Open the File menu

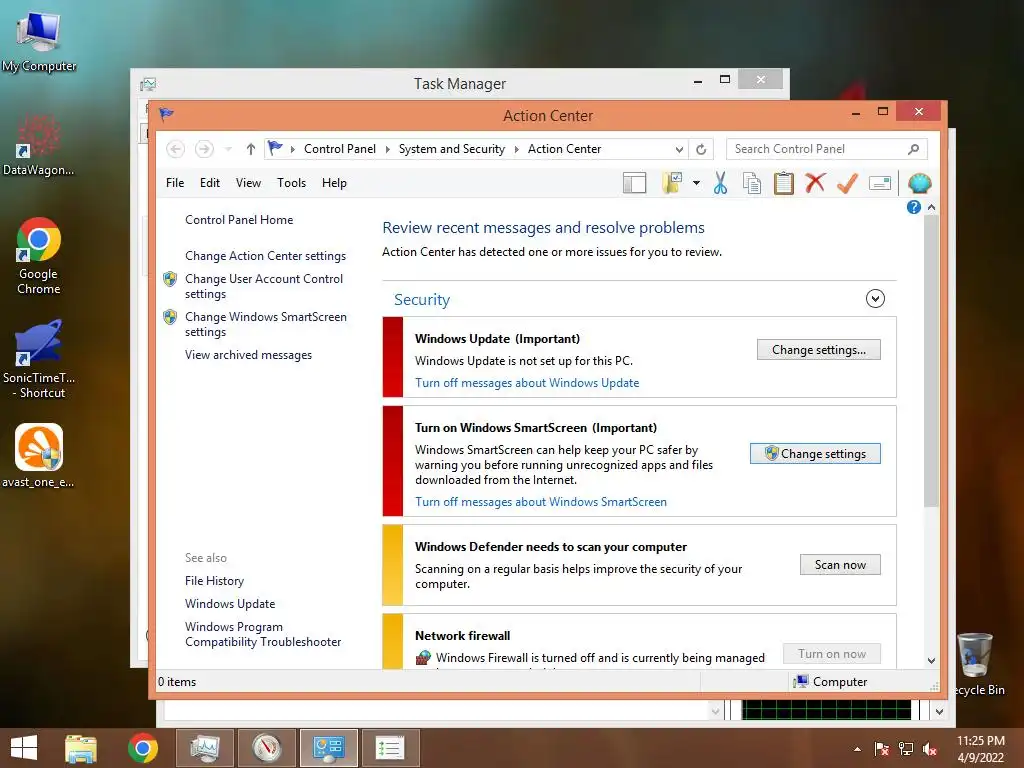coord(175,183)
